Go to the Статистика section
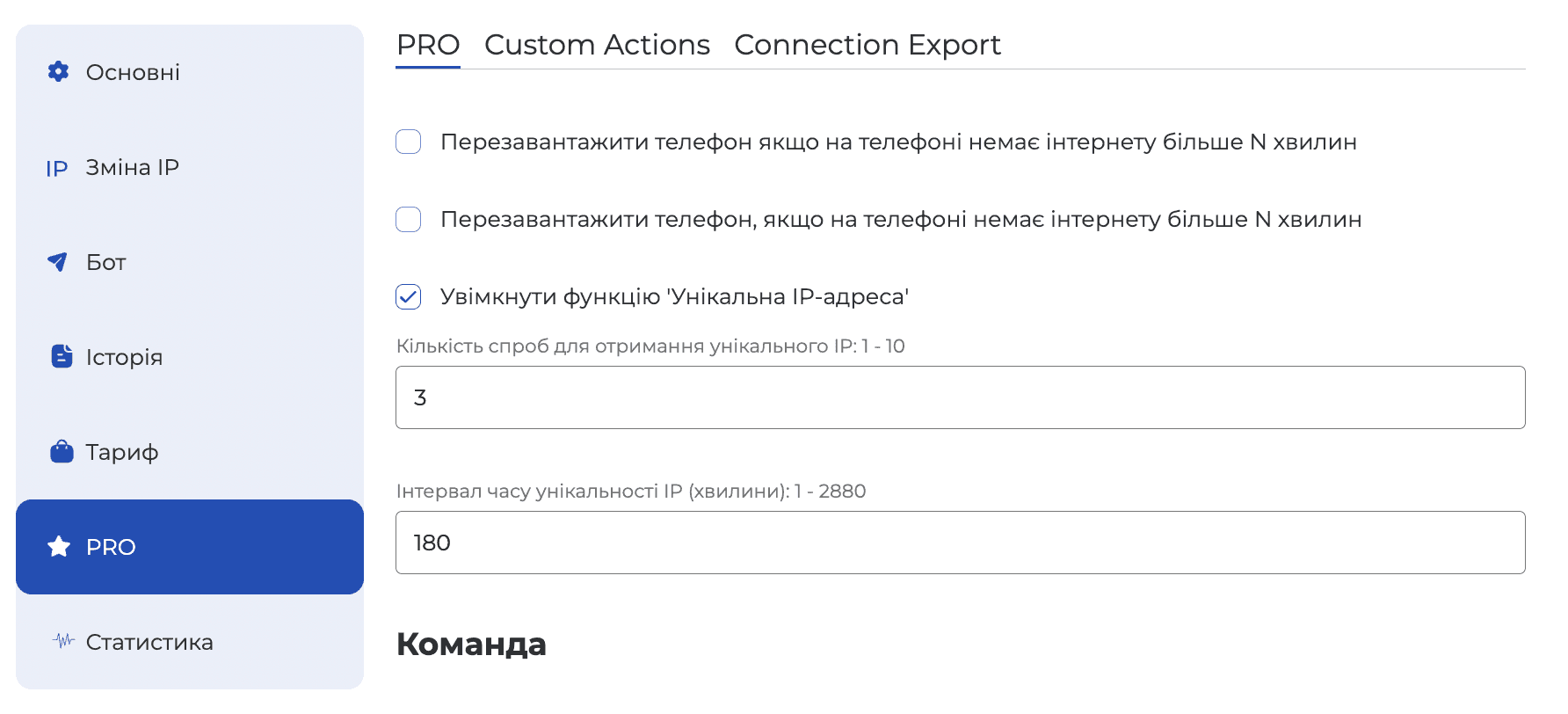Image resolution: width=1568 pixels, height=714 pixels. coord(149,641)
